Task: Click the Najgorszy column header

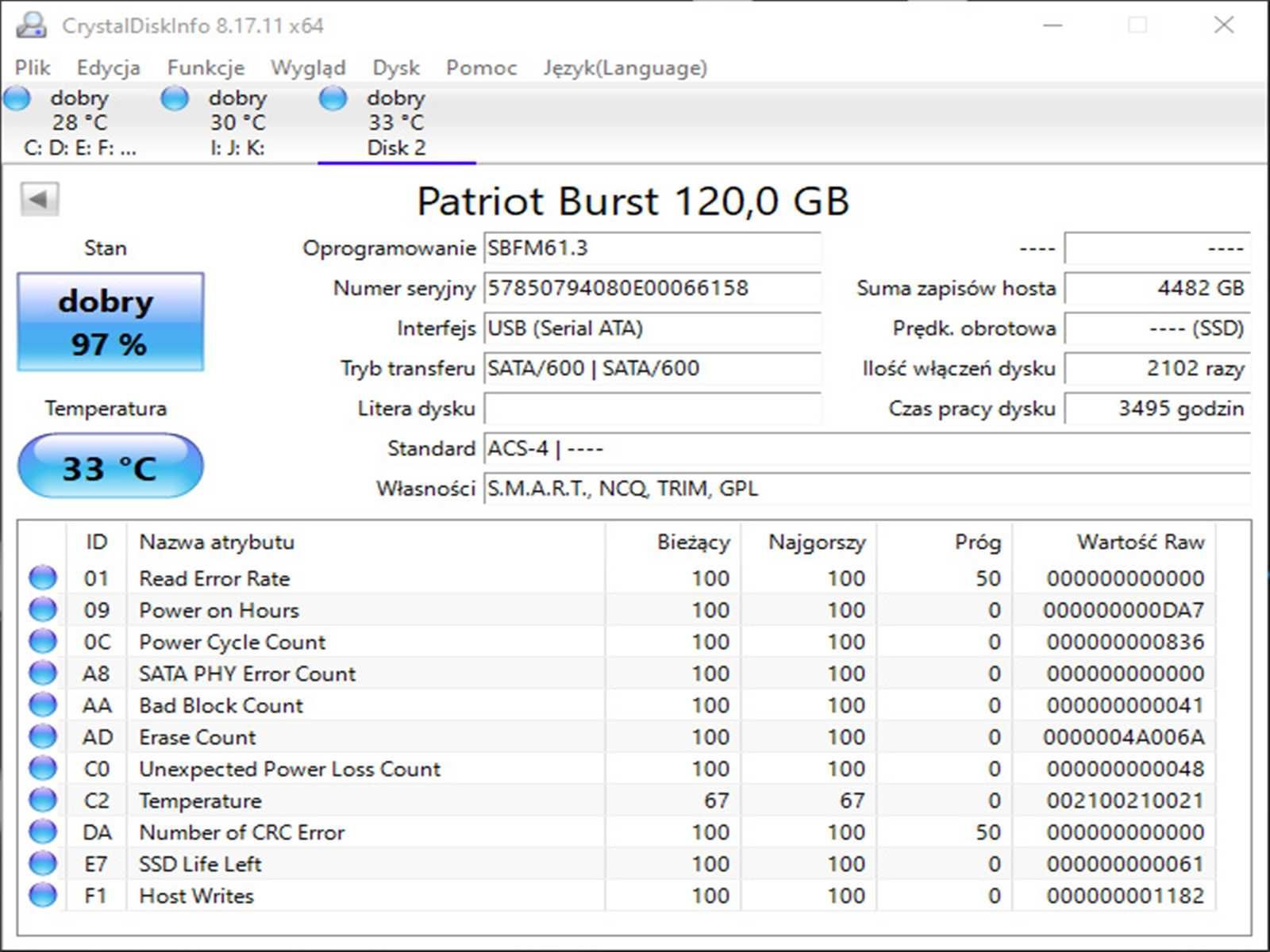Action: pyautogui.click(x=809, y=542)
